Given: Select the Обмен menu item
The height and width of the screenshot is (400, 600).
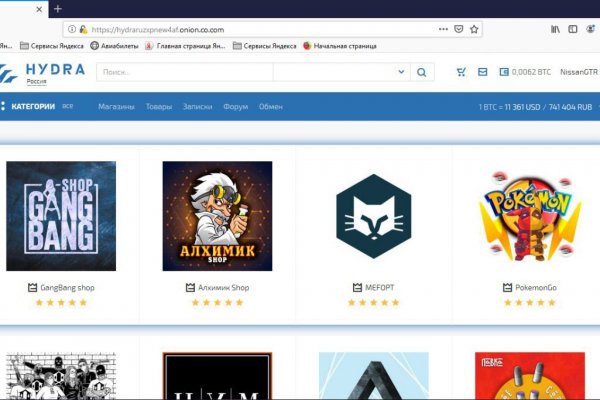Looking at the screenshot, I should (270, 106).
